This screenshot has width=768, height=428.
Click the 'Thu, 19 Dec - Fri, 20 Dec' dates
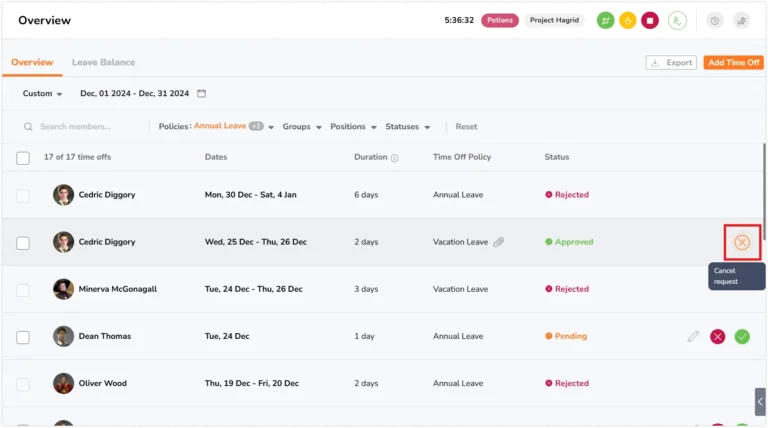(x=251, y=383)
